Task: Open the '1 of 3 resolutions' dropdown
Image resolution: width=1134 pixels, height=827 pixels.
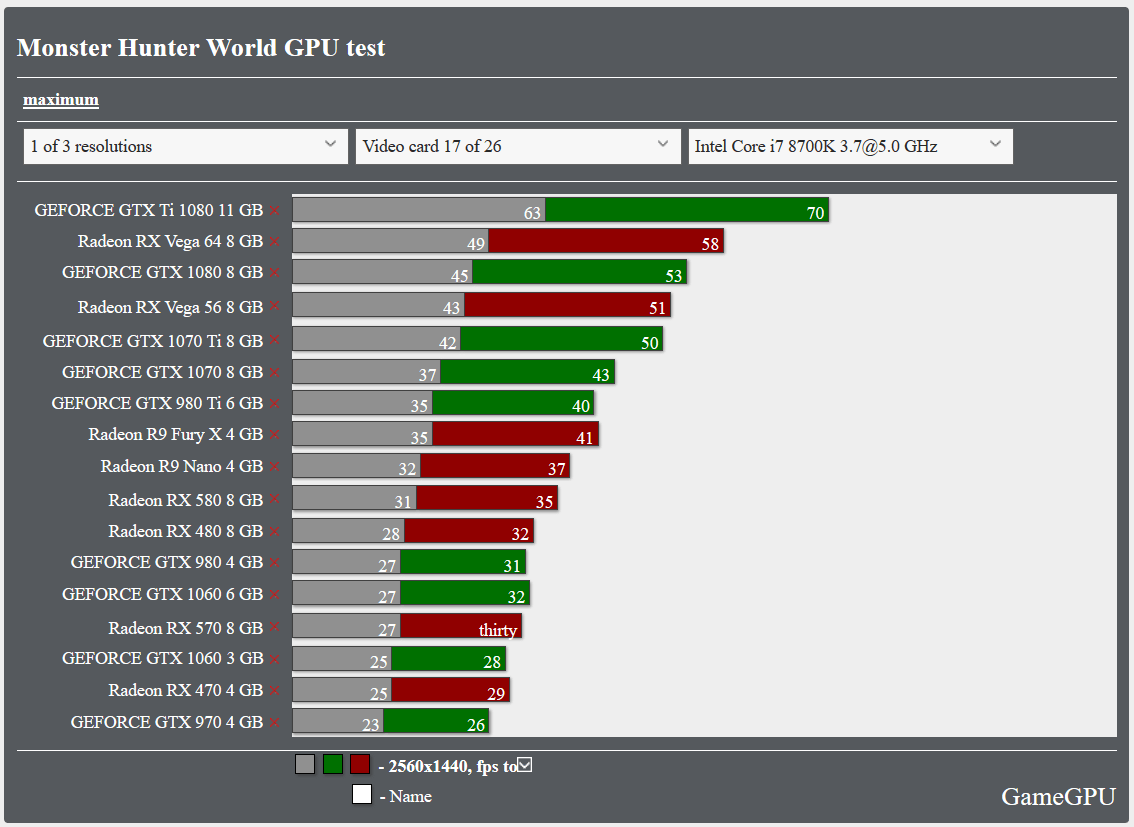Action: pyautogui.click(x=186, y=146)
